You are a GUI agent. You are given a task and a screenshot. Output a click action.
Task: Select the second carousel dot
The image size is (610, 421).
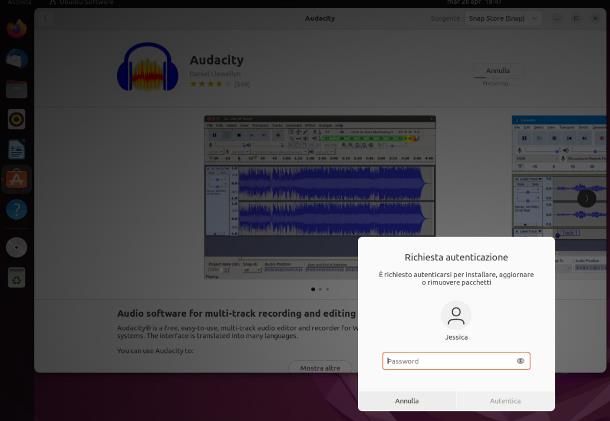click(x=320, y=289)
